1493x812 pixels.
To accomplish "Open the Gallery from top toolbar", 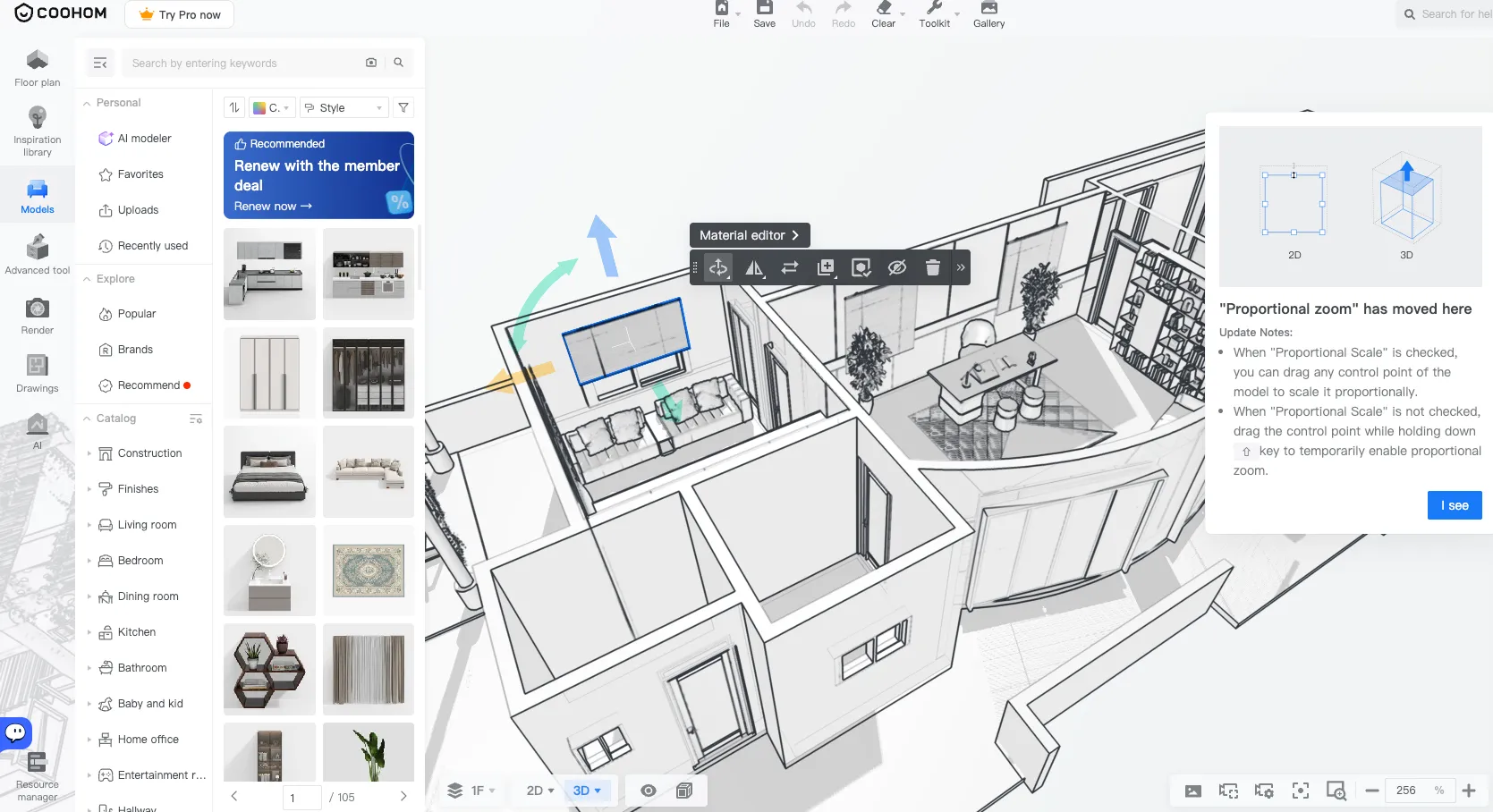I will [x=989, y=14].
